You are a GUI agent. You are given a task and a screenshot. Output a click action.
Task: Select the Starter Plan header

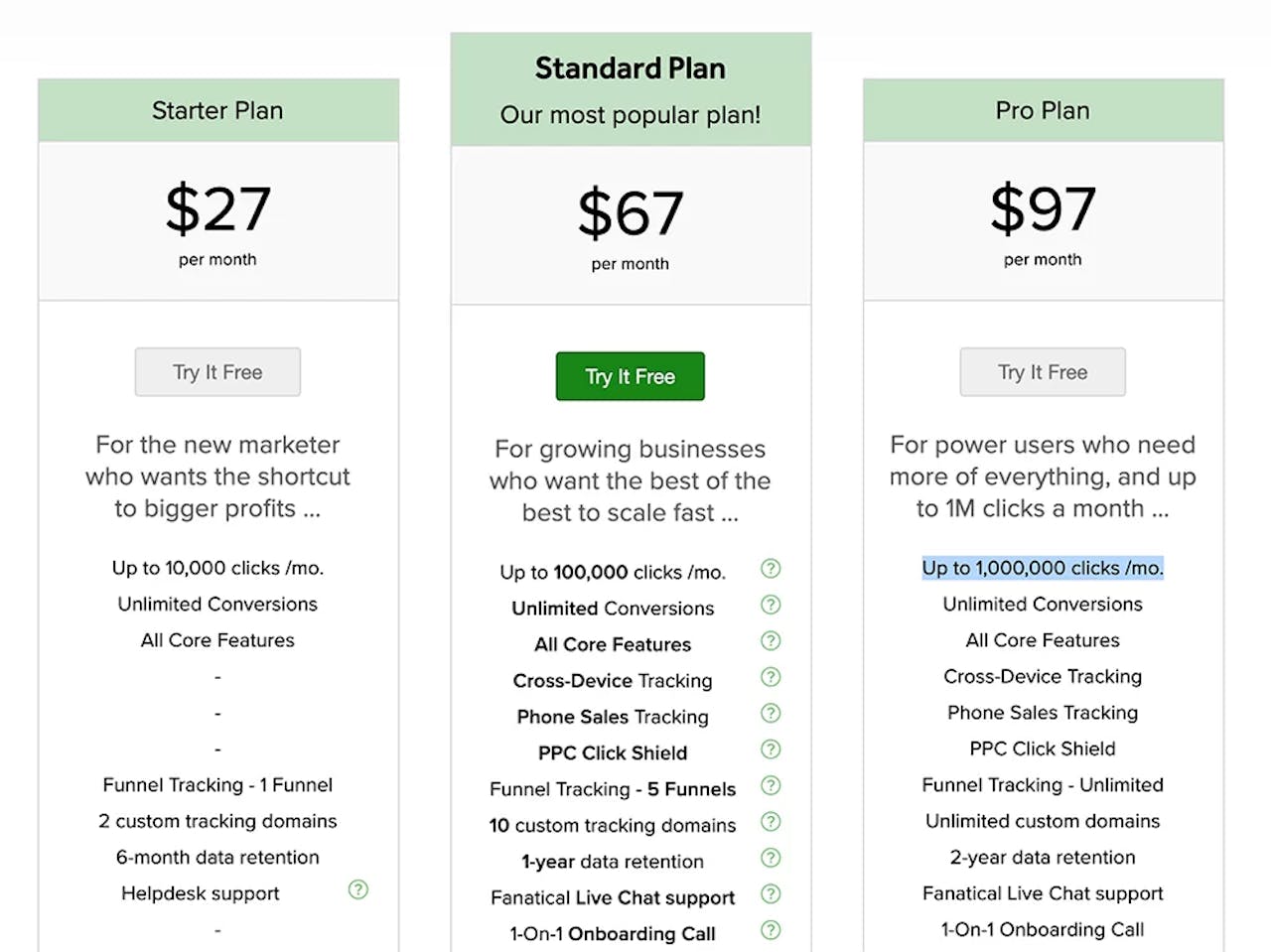(218, 110)
